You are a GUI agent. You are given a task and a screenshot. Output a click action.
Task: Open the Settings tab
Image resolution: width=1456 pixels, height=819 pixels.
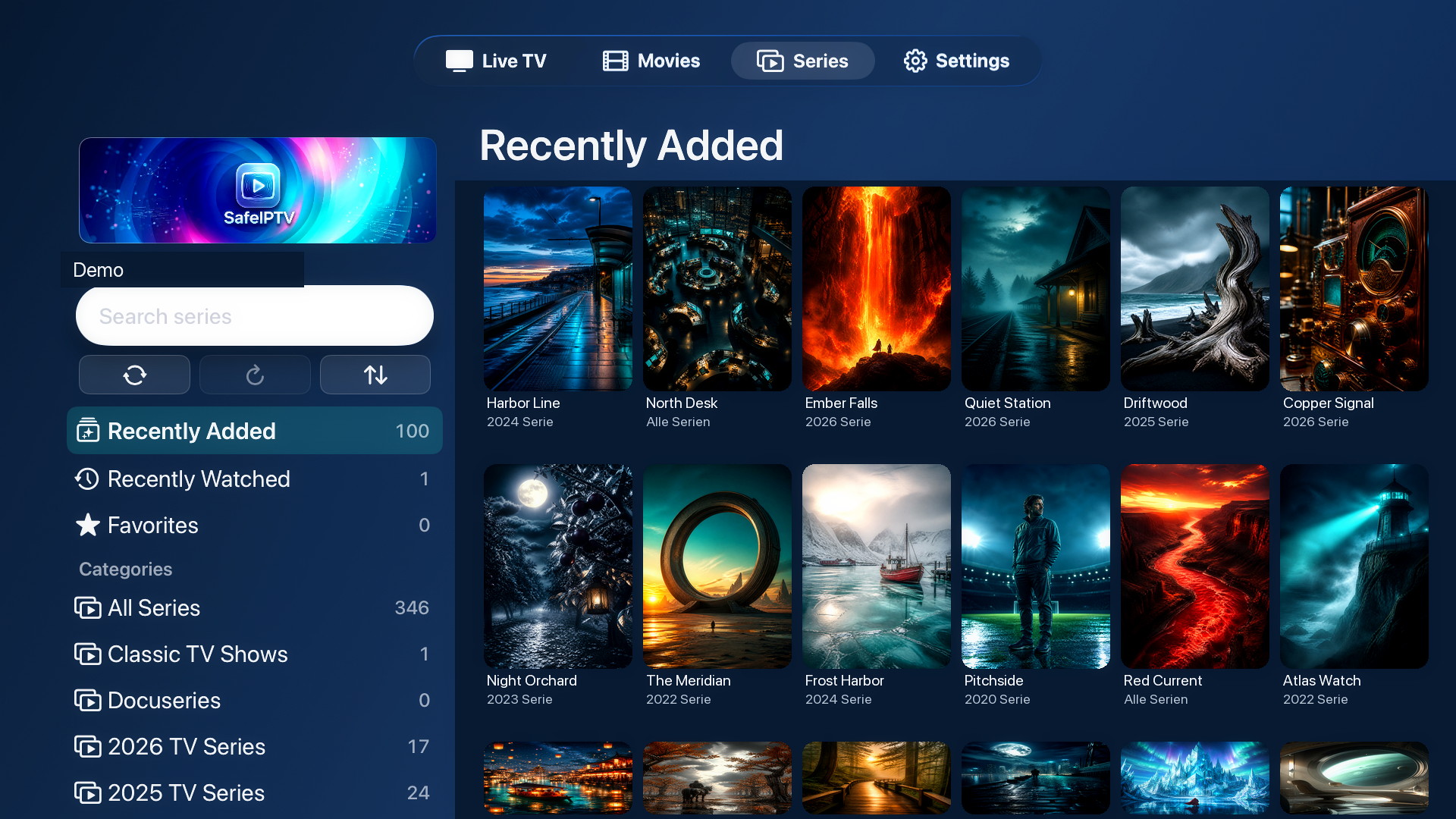click(956, 61)
